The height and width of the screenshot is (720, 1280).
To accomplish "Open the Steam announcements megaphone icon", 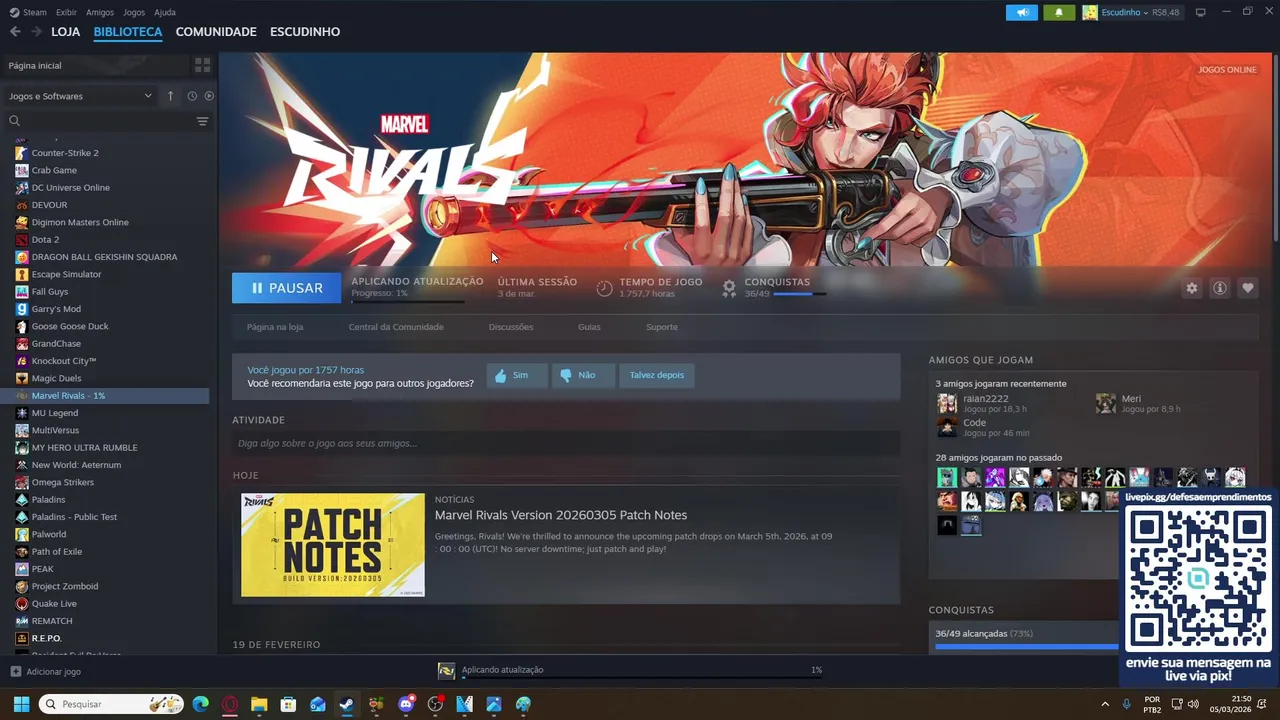I will tap(1021, 12).
